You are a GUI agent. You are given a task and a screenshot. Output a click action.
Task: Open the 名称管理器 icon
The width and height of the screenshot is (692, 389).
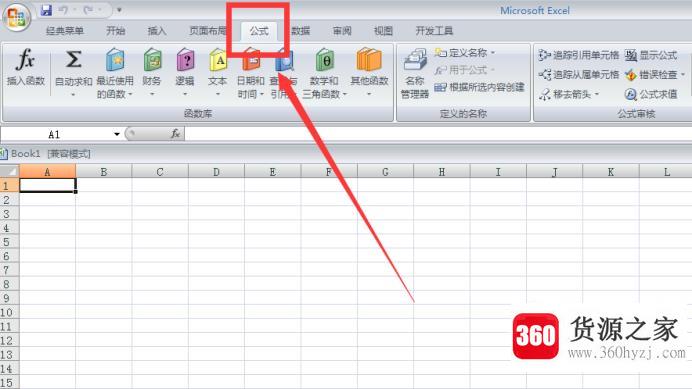click(x=415, y=60)
